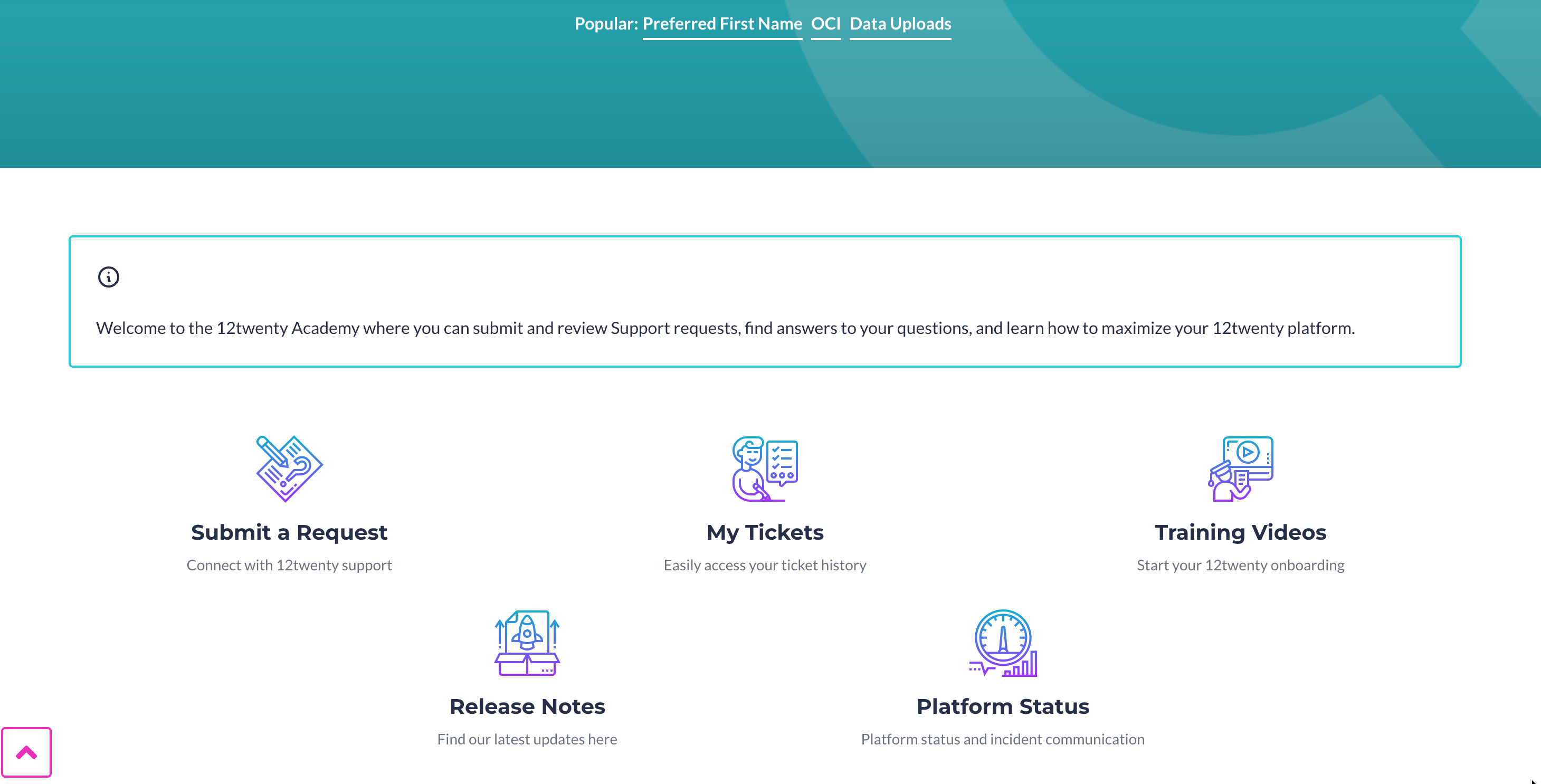Open the My Tickets heading
This screenshot has width=1541, height=784.
coord(765,532)
